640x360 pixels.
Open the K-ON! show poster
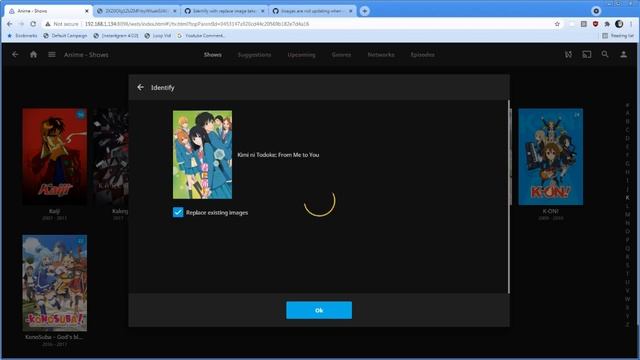click(551, 157)
